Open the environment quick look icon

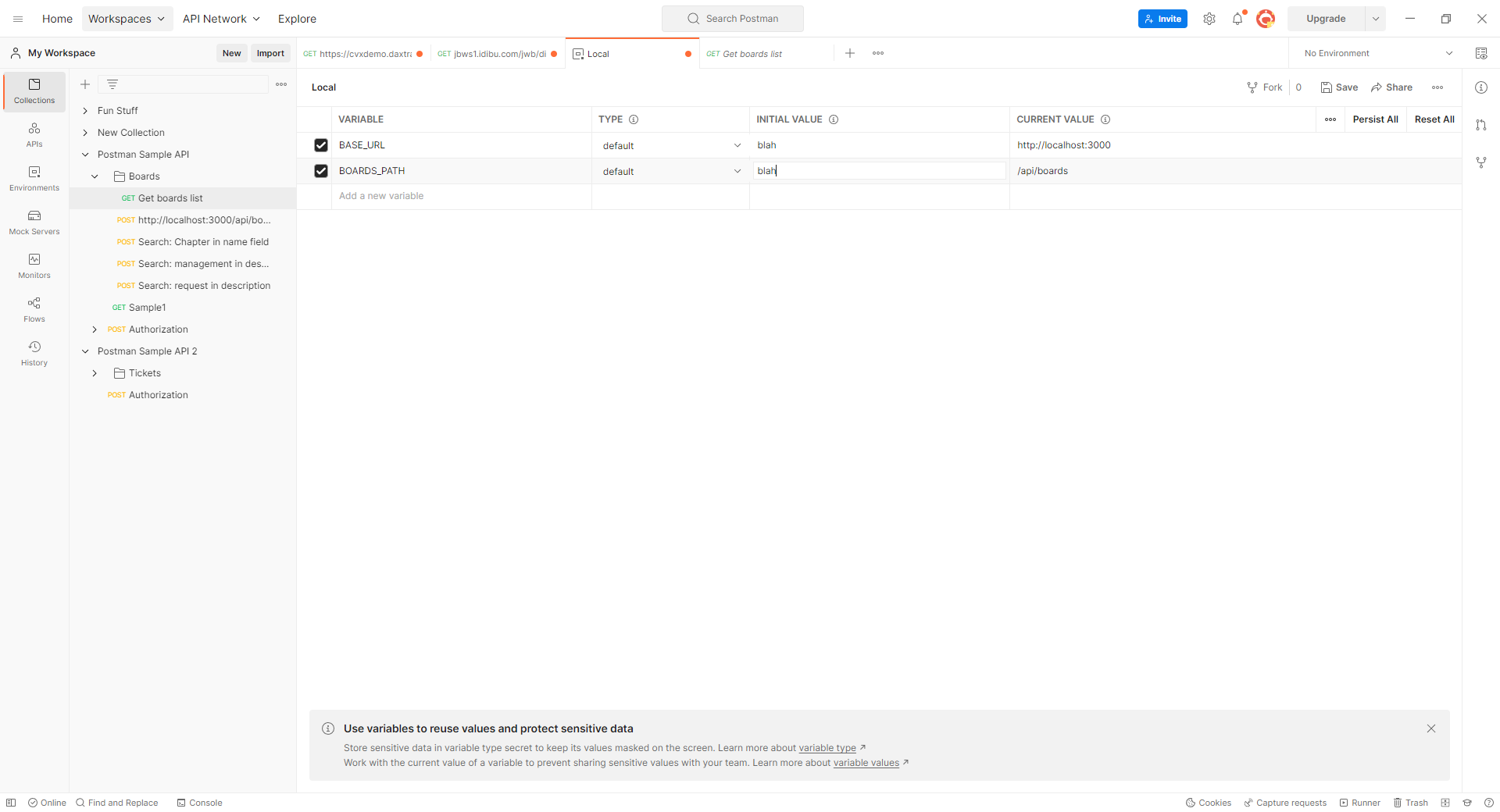[x=1481, y=53]
